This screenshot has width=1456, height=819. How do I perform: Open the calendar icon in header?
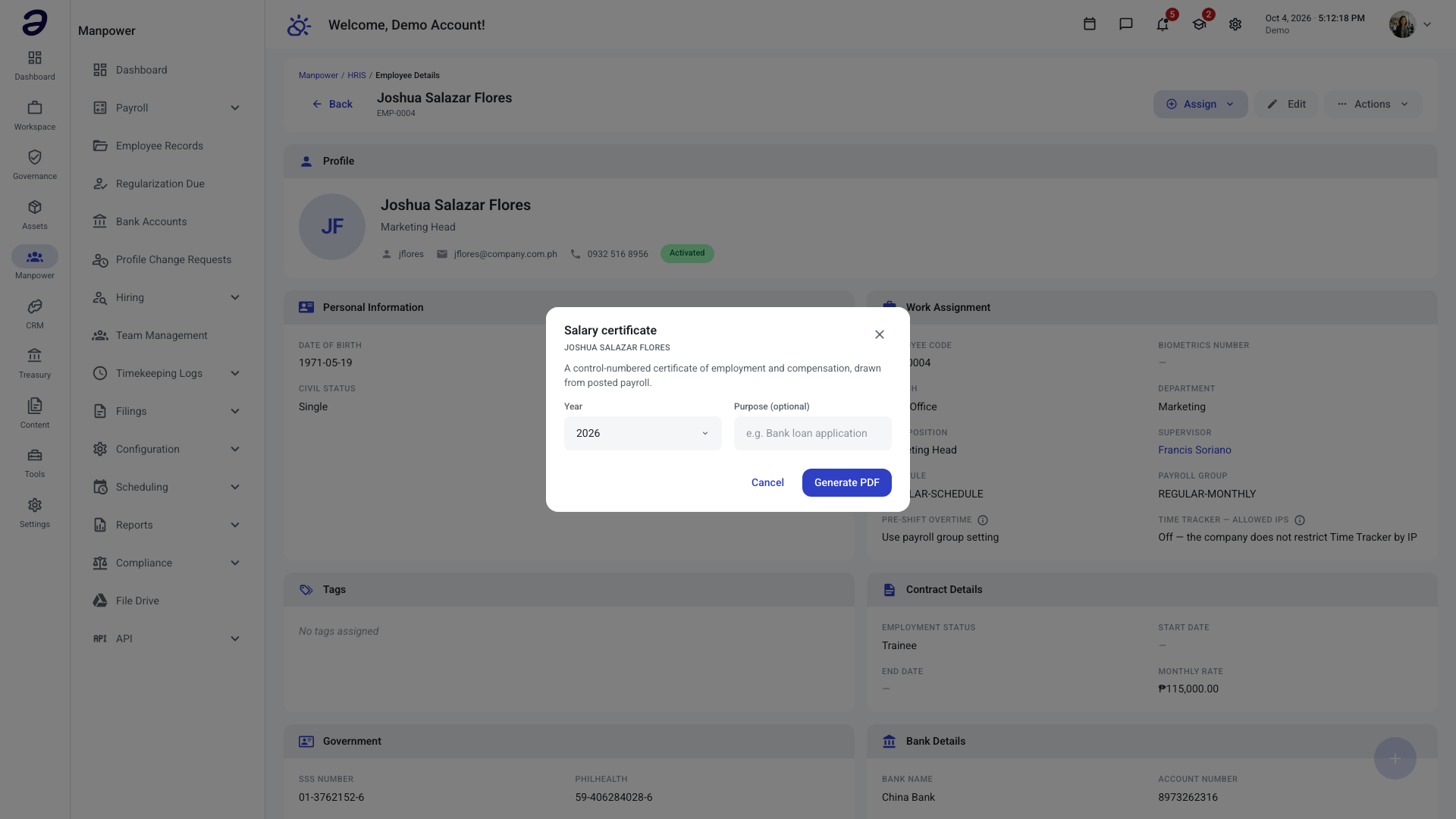(x=1090, y=24)
